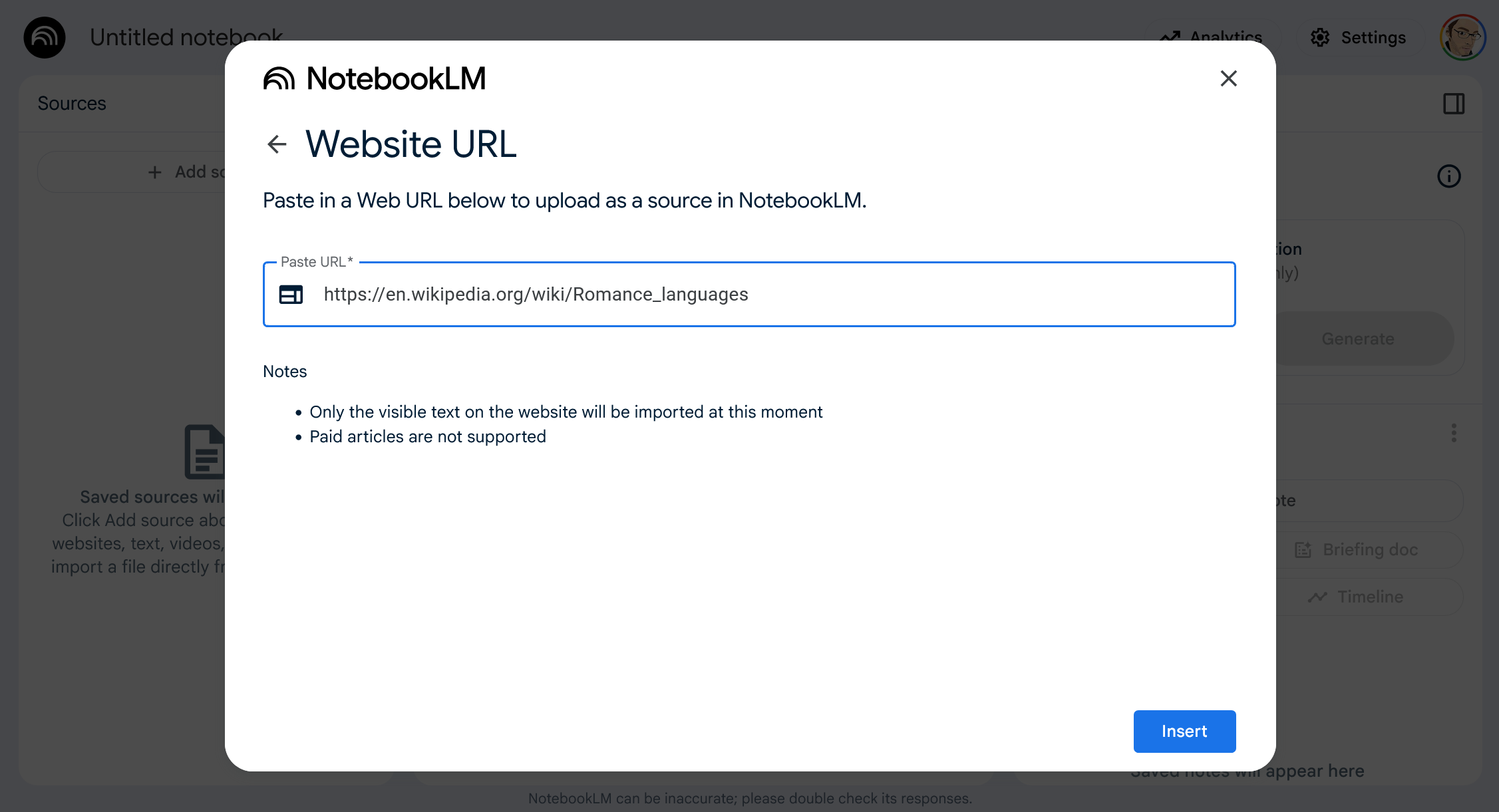
Task: Click the webpage icon in URL field
Action: pyautogui.click(x=291, y=295)
